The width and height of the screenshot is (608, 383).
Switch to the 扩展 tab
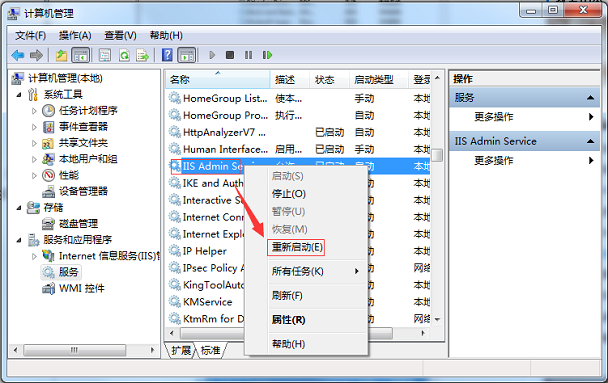(181, 350)
